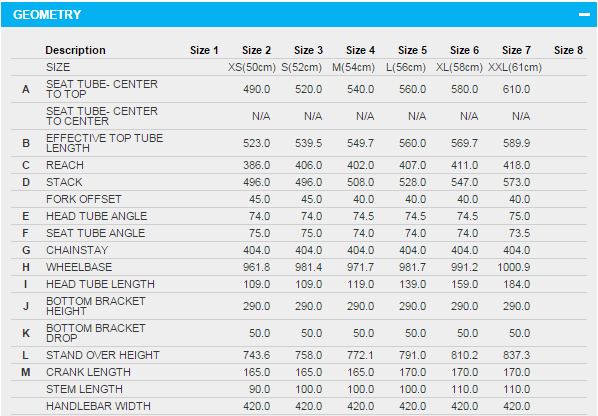Click the Description column header
The image size is (598, 416).
[x=76, y=50]
